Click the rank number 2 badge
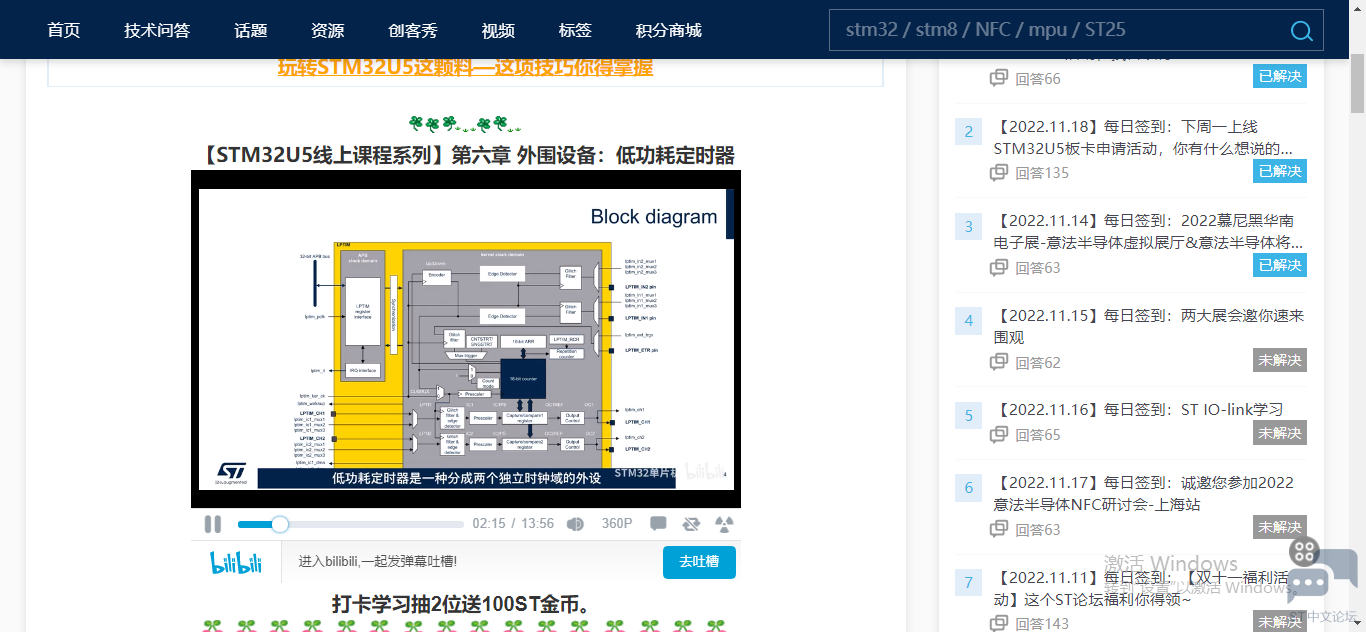Screen dimensions: 1366x632 click(968, 132)
